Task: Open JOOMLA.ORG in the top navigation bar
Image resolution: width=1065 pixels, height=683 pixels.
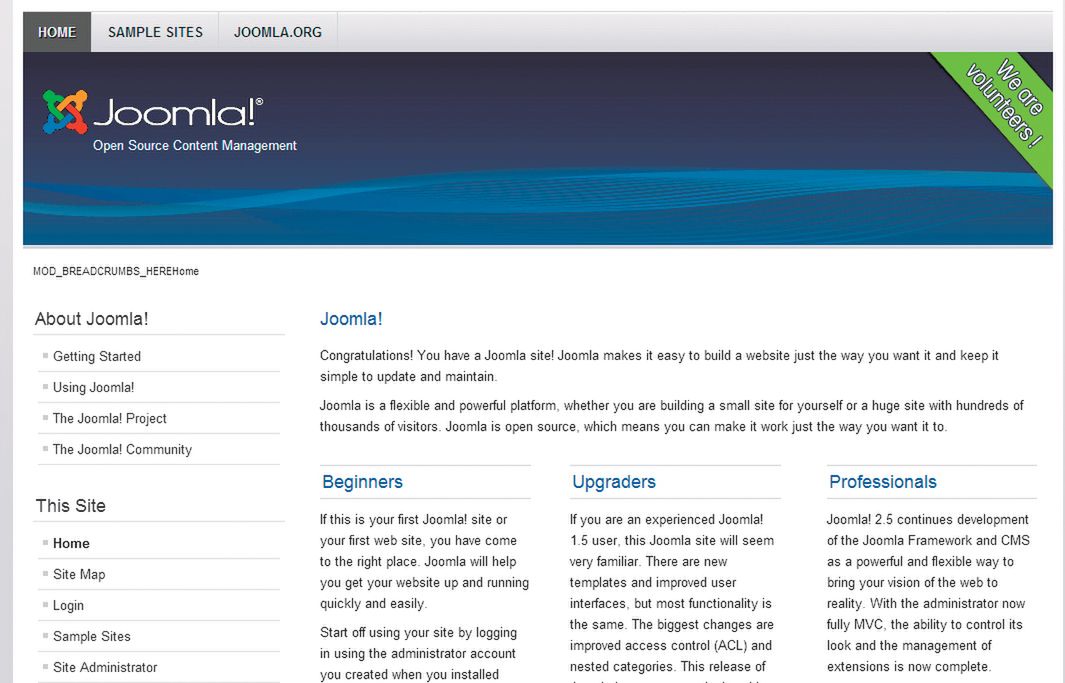Action: tap(278, 32)
